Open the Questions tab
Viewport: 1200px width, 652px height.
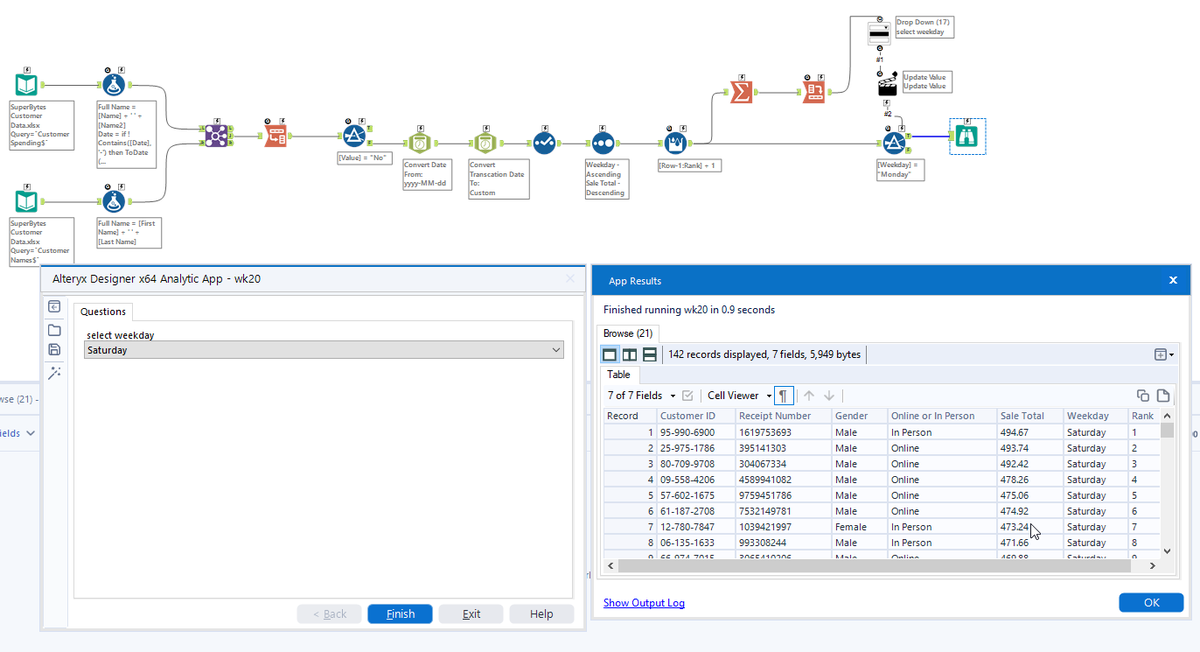103,311
